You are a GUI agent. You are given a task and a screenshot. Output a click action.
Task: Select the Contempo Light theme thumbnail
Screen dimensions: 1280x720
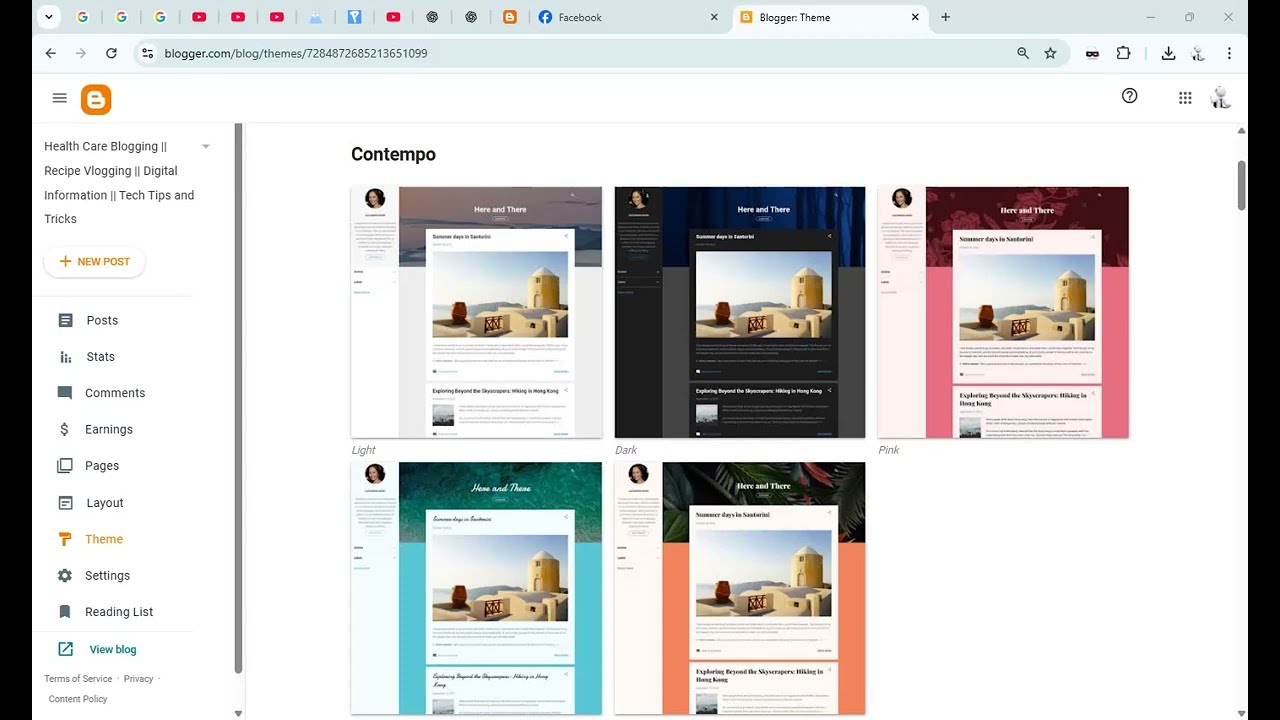477,312
